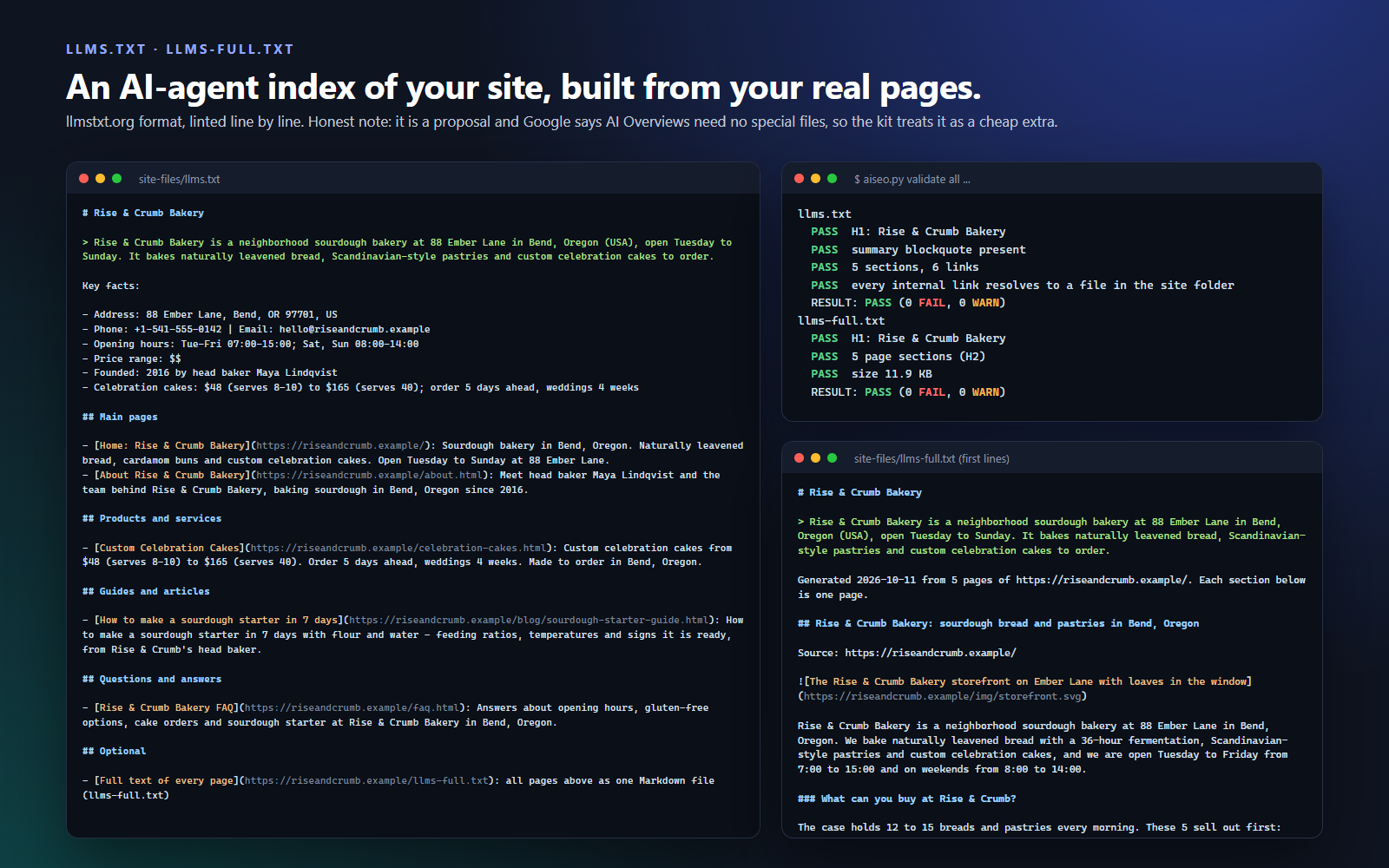The height and width of the screenshot is (868, 1389).
Task: Click '5 page sections (H2)' PASS line
Action: click(x=899, y=357)
